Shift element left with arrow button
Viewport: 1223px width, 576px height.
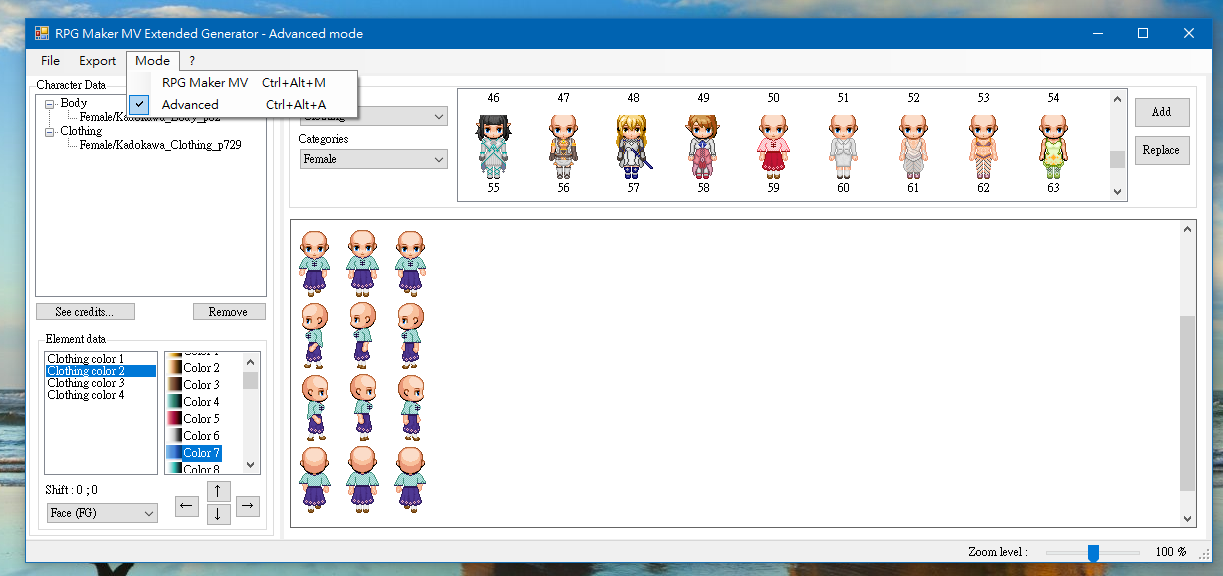click(x=187, y=506)
